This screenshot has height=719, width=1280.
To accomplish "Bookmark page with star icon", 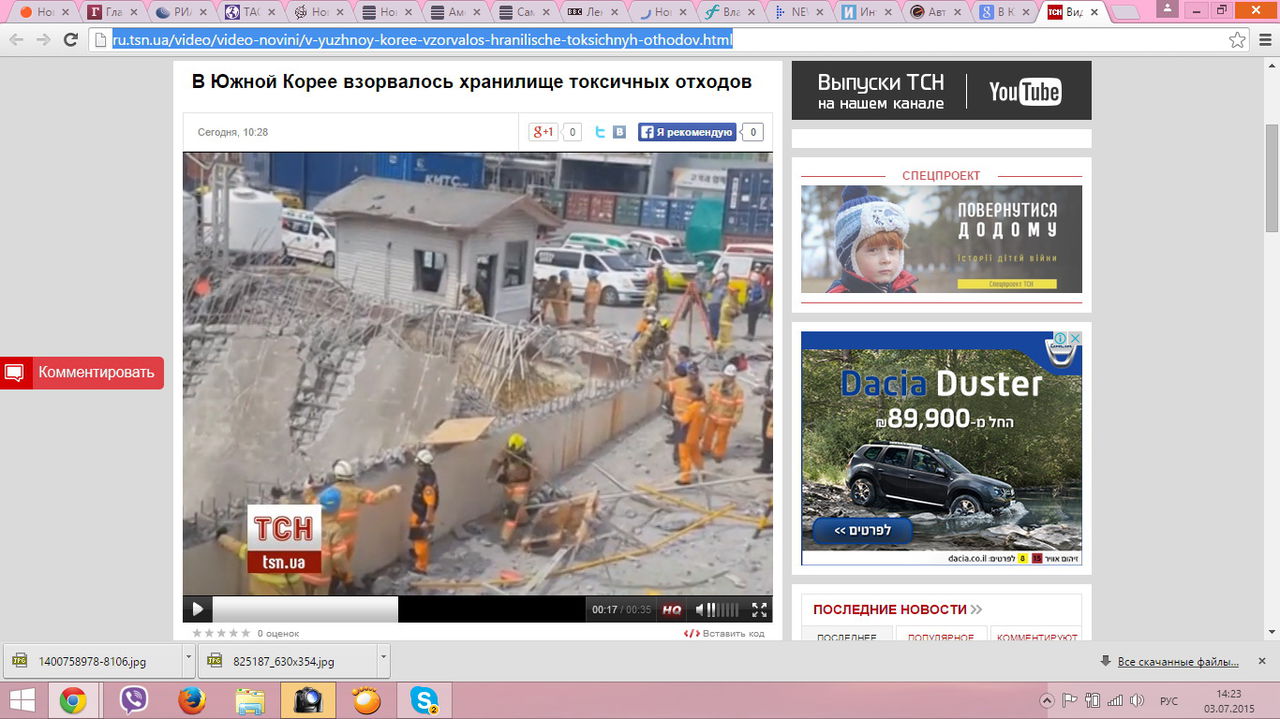I will point(1237,40).
